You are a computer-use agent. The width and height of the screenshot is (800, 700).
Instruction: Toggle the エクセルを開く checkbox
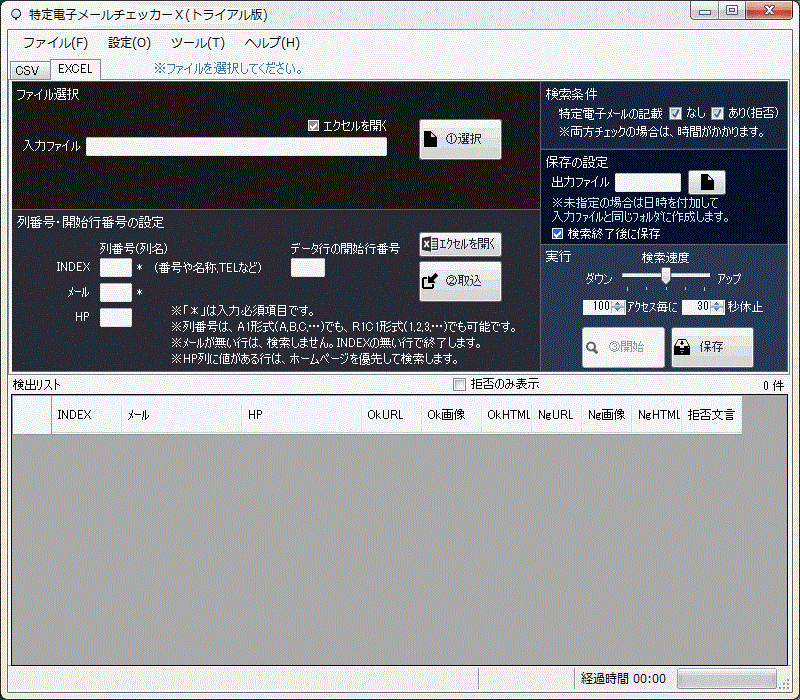click(314, 126)
